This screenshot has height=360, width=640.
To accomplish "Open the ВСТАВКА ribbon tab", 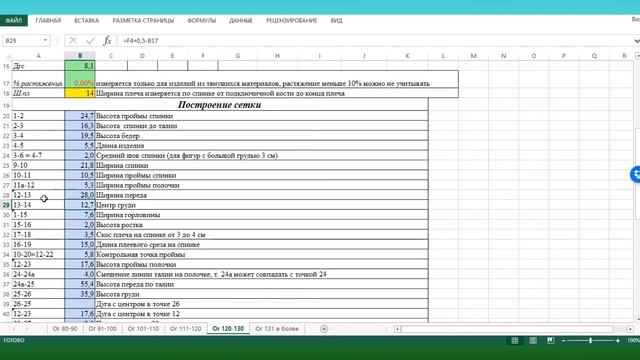I will tap(87, 20).
